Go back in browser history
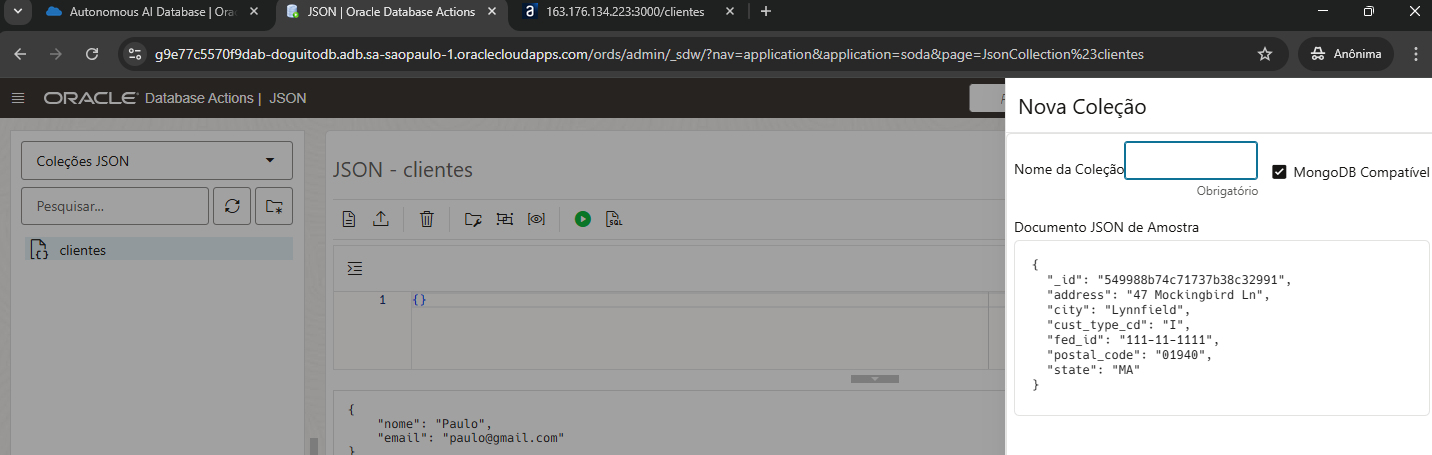 coord(21,54)
